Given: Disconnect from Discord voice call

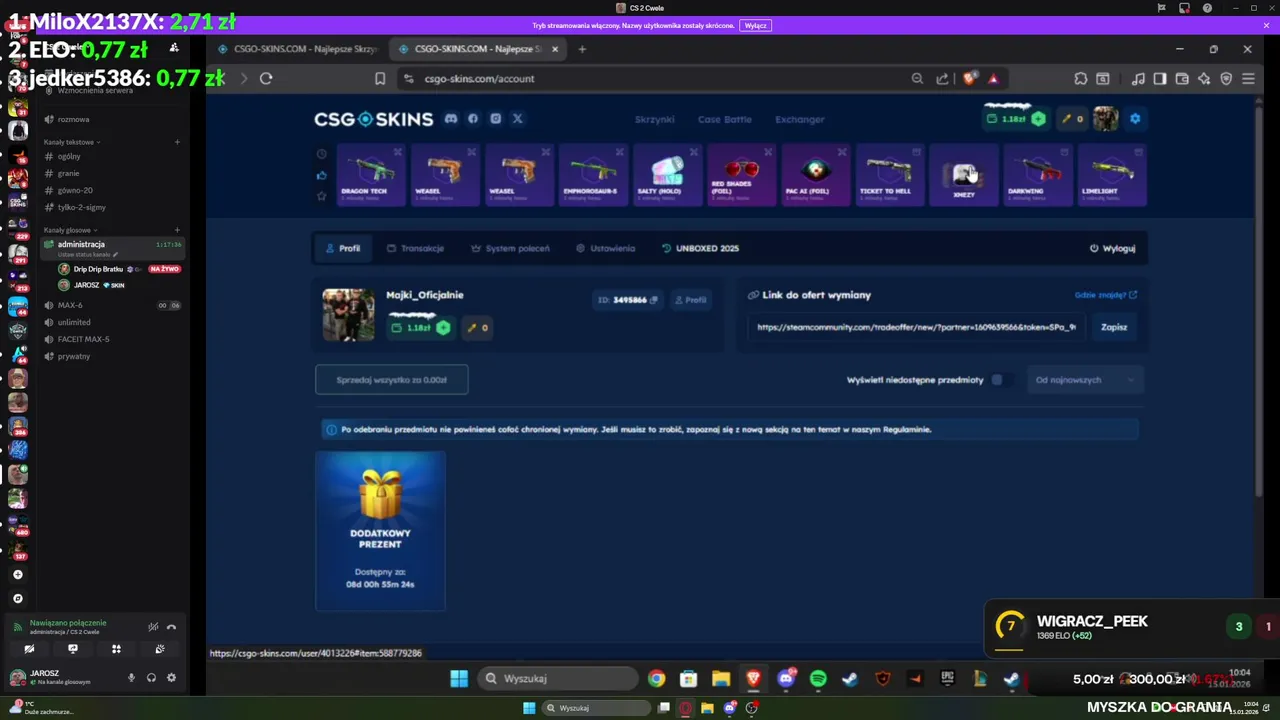Looking at the screenshot, I should point(172,627).
